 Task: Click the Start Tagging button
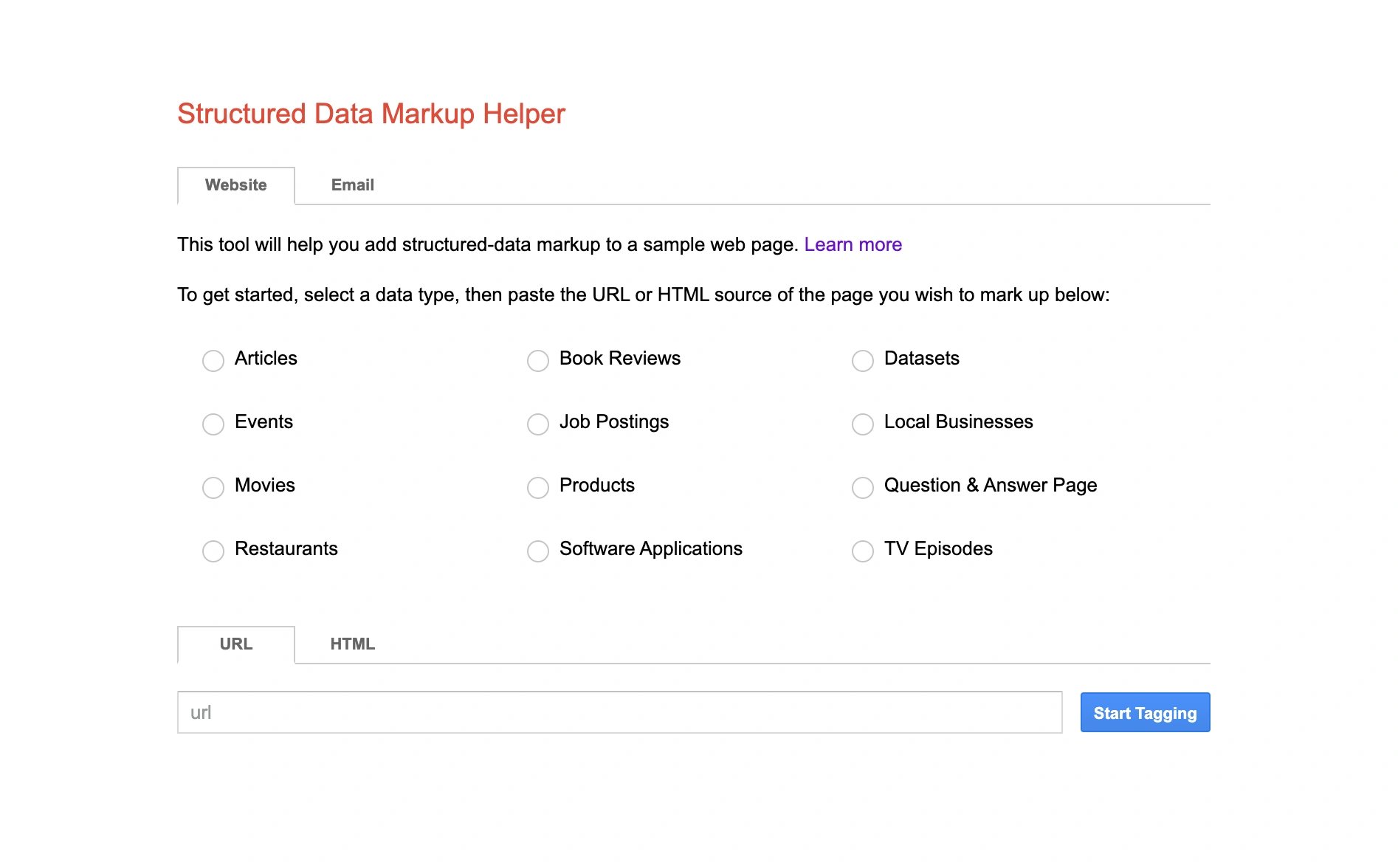1145,712
